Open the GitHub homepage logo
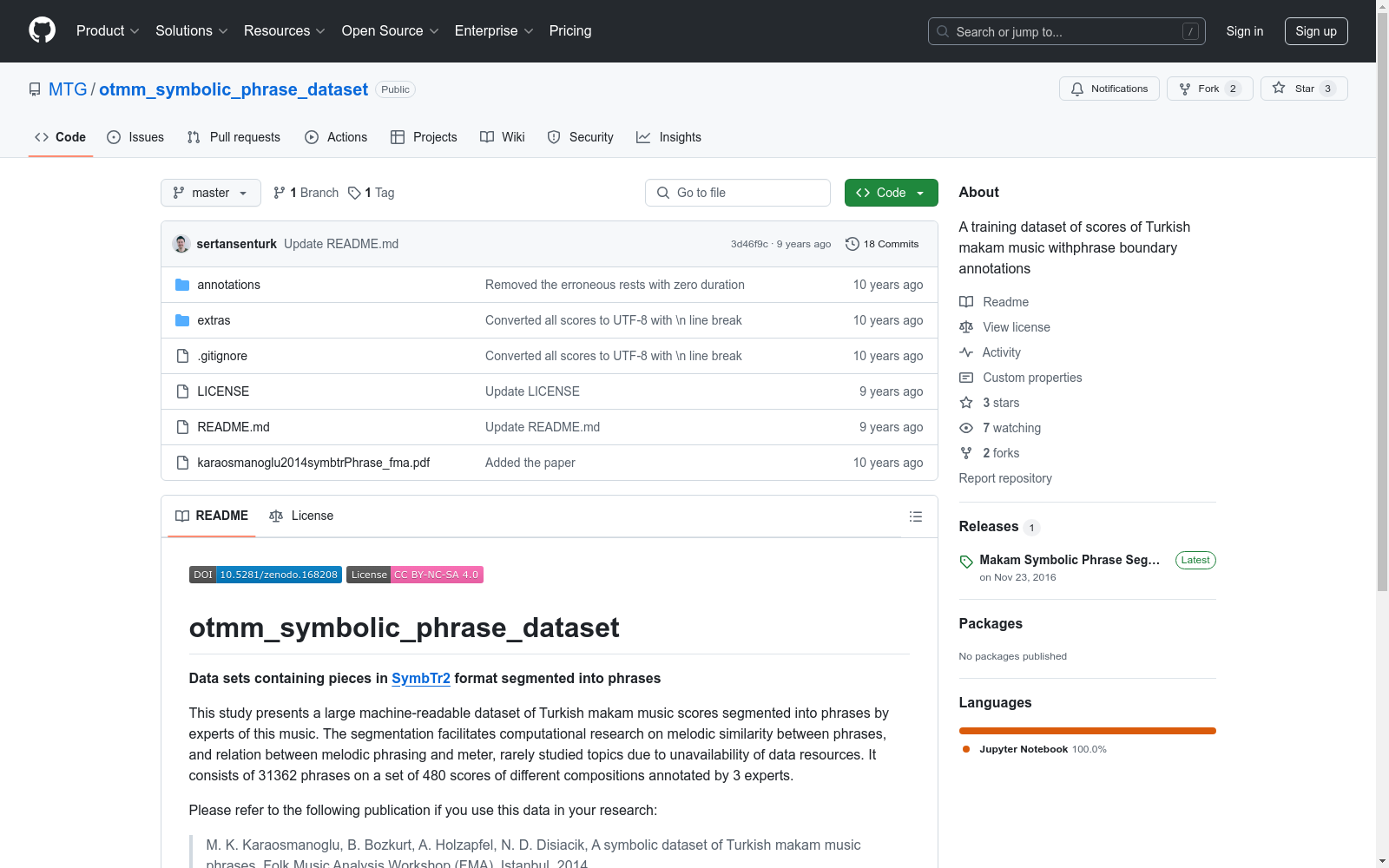The width and height of the screenshot is (1389, 868). coord(42,30)
